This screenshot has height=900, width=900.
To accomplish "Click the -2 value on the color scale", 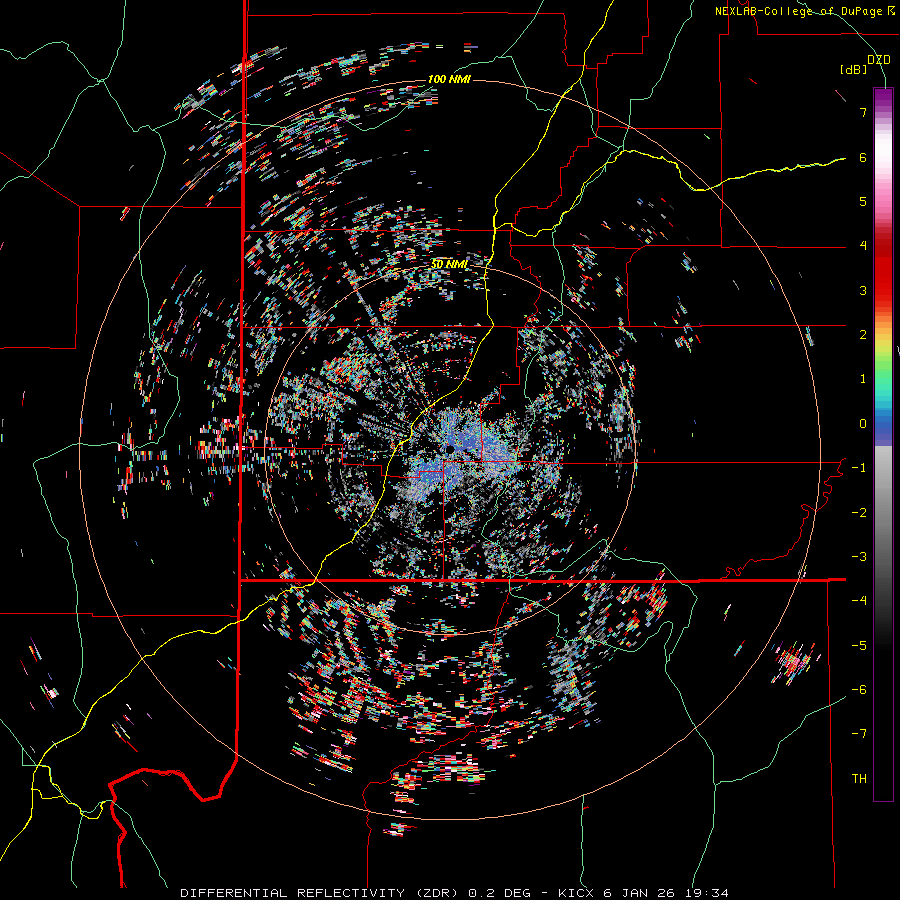I will click(859, 513).
